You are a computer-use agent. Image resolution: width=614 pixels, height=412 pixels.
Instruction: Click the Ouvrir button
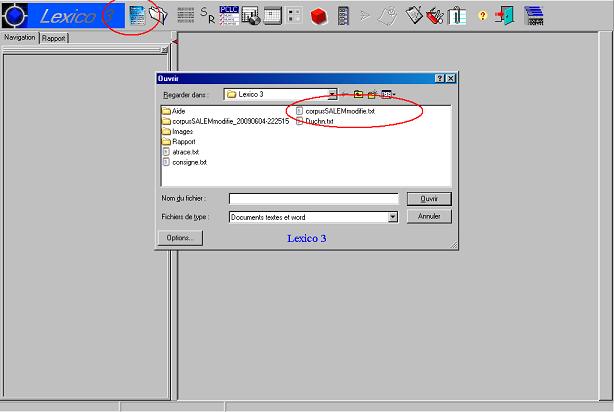click(x=429, y=199)
